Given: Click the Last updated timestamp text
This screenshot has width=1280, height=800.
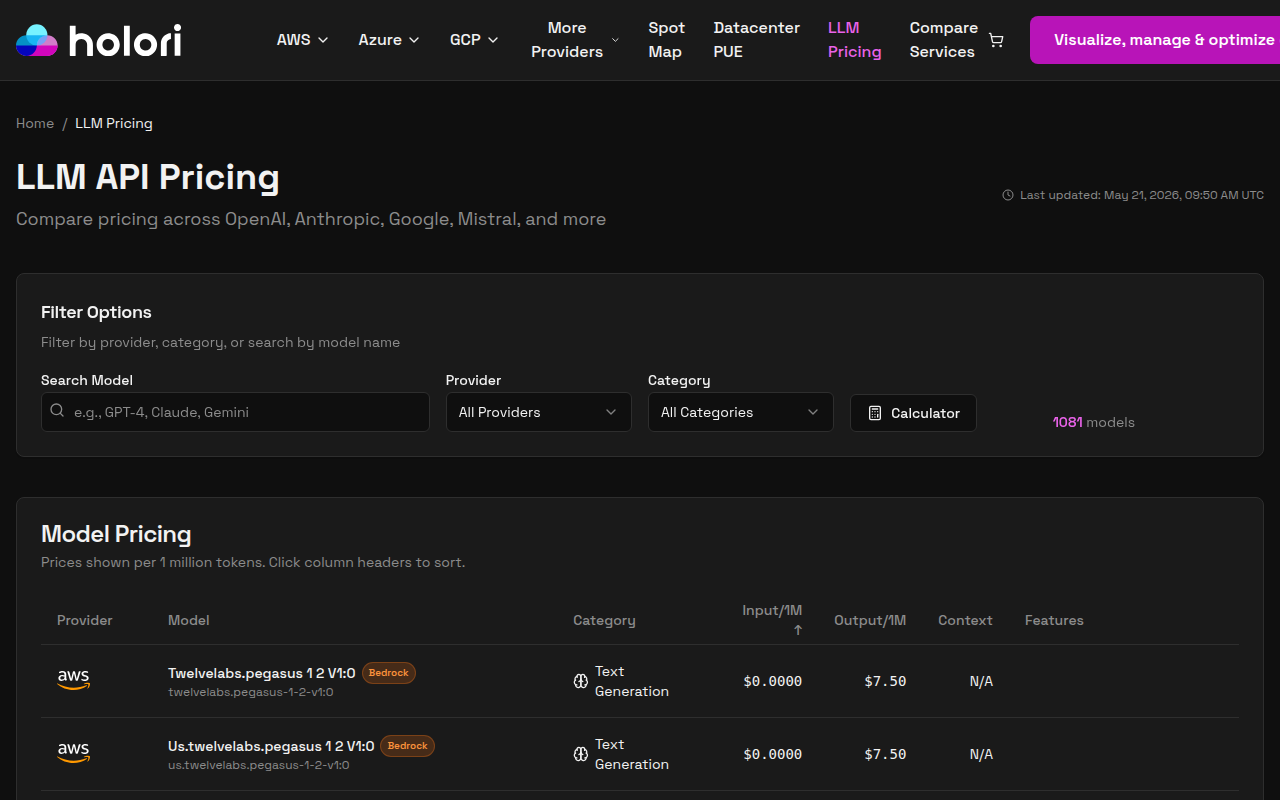Looking at the screenshot, I should click(1141, 195).
